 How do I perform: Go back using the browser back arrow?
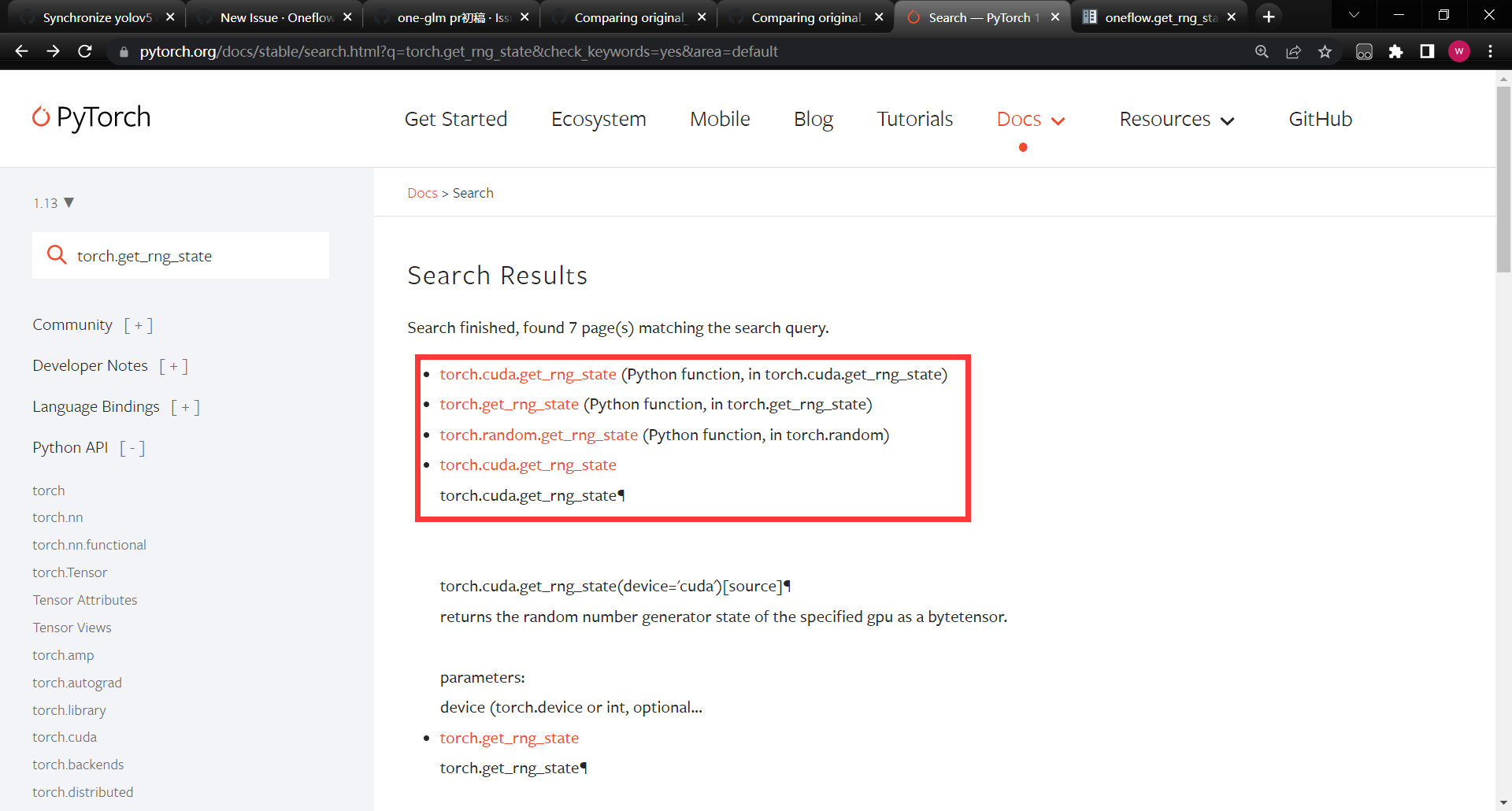coord(20,51)
